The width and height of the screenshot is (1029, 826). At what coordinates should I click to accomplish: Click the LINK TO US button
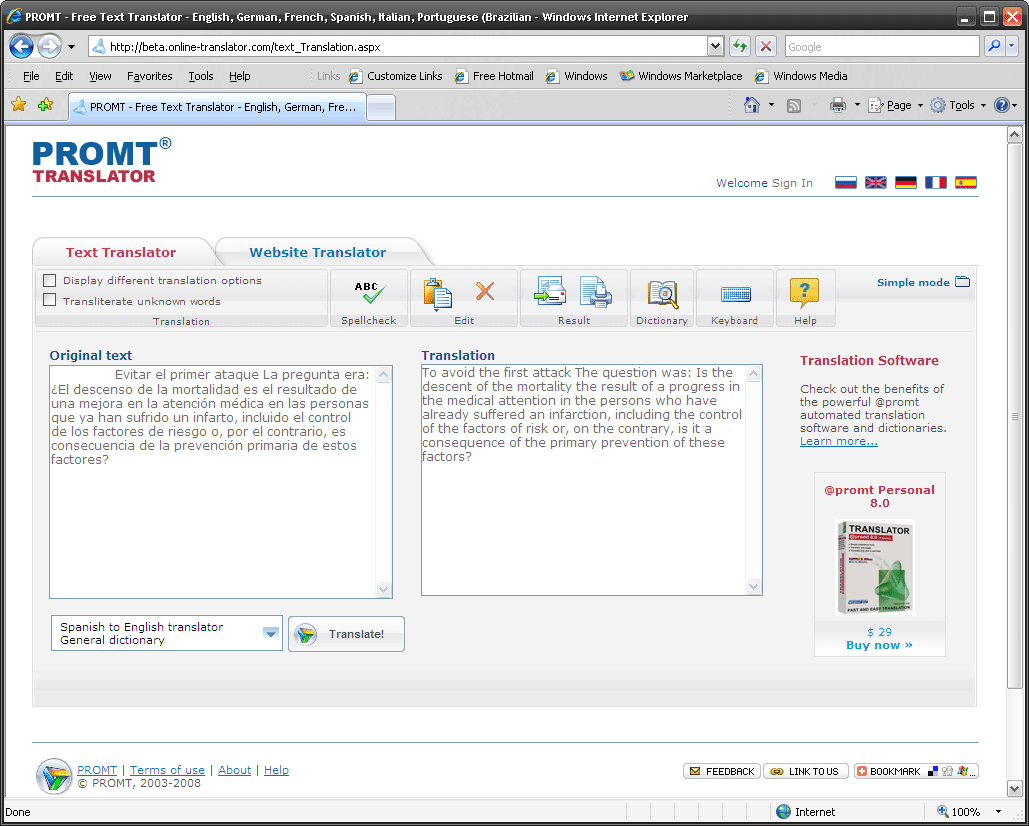806,771
